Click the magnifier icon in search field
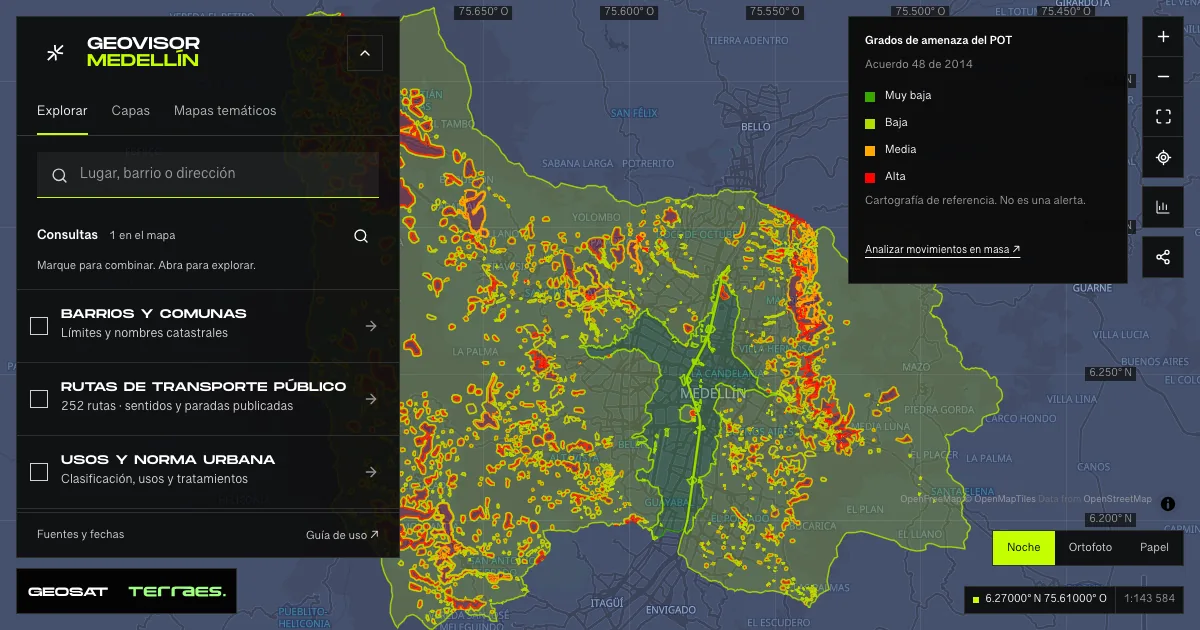Image resolution: width=1200 pixels, height=630 pixels. click(x=60, y=174)
